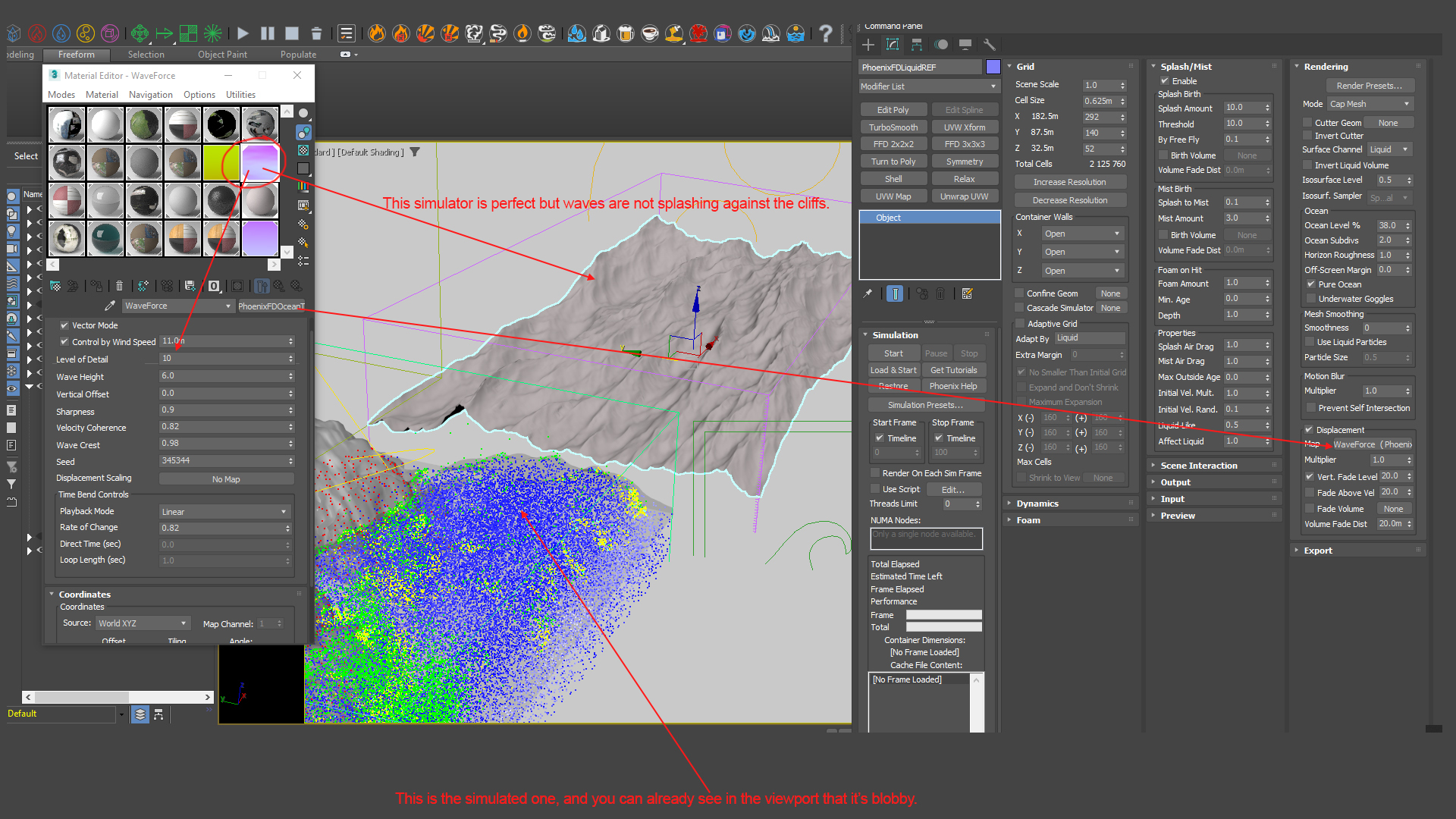
Task: Click the Phoenix start simulation play icon
Action: 243,33
